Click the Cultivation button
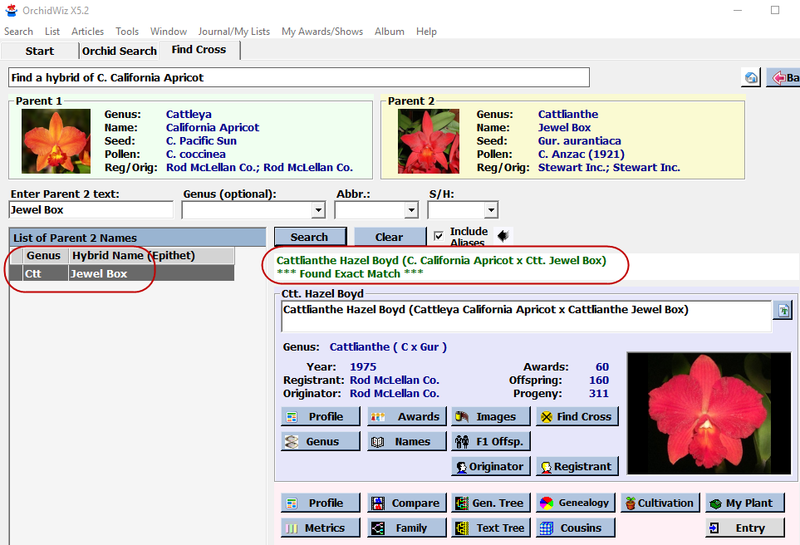The image size is (800, 545). [x=660, y=503]
